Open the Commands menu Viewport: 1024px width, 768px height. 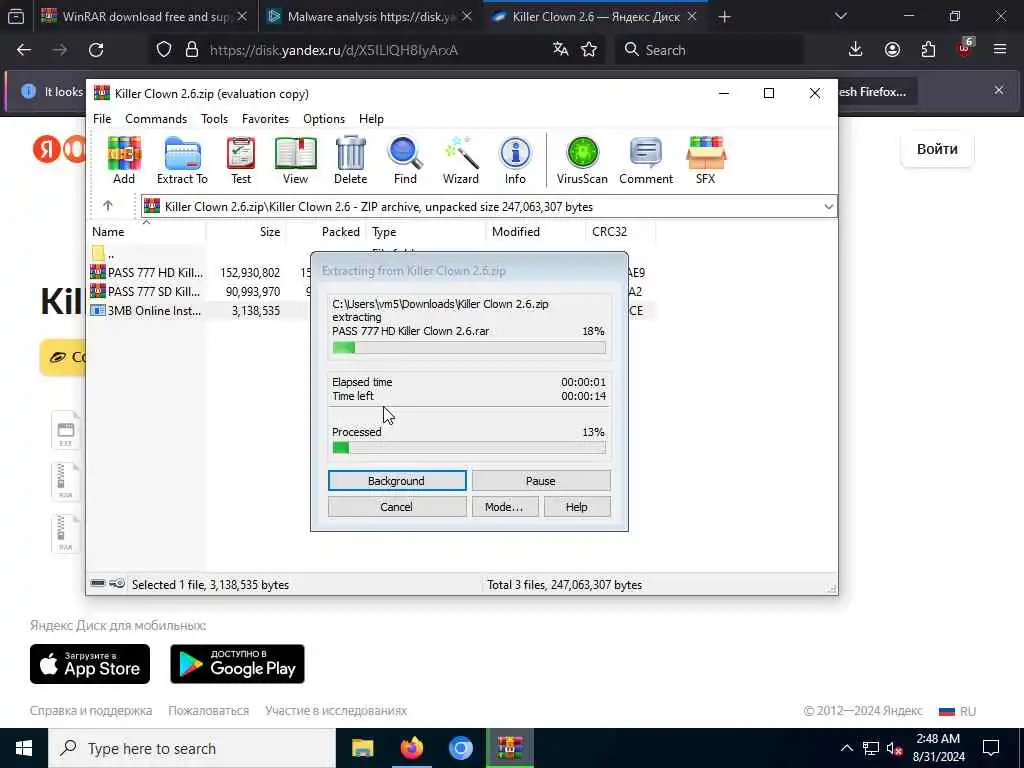tap(156, 119)
